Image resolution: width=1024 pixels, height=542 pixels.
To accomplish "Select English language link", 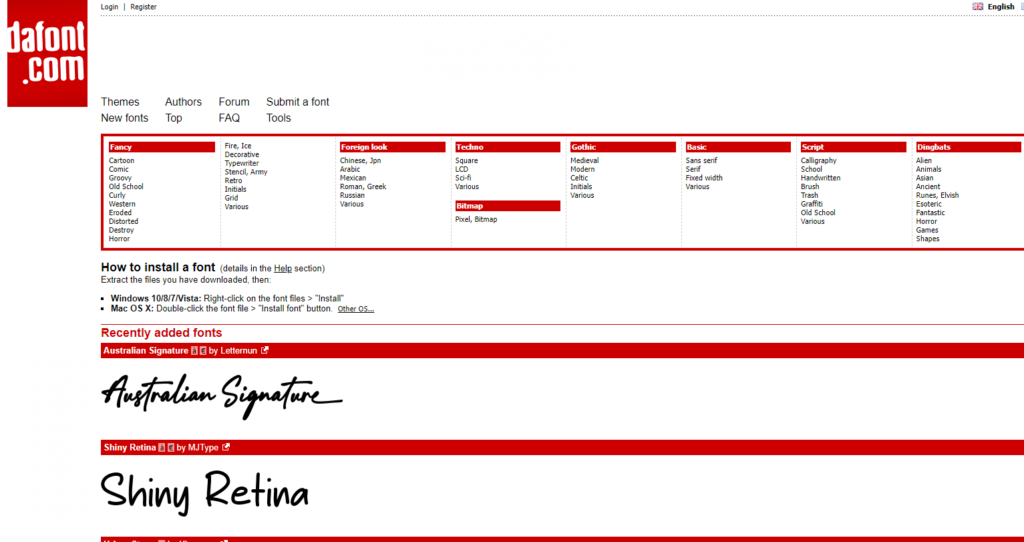I will (x=1000, y=7).
